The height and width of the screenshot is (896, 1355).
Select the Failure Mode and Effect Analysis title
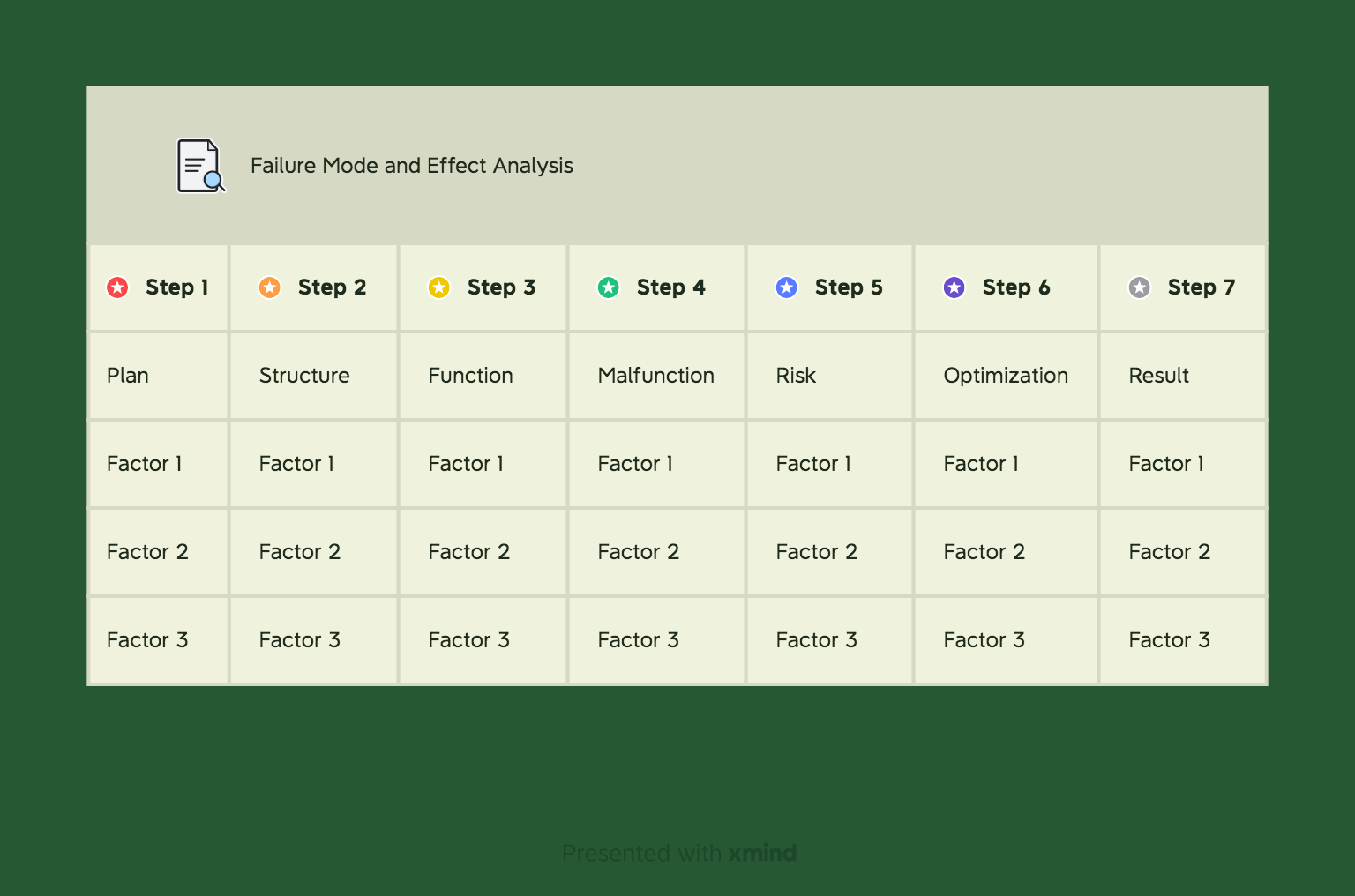[412, 166]
